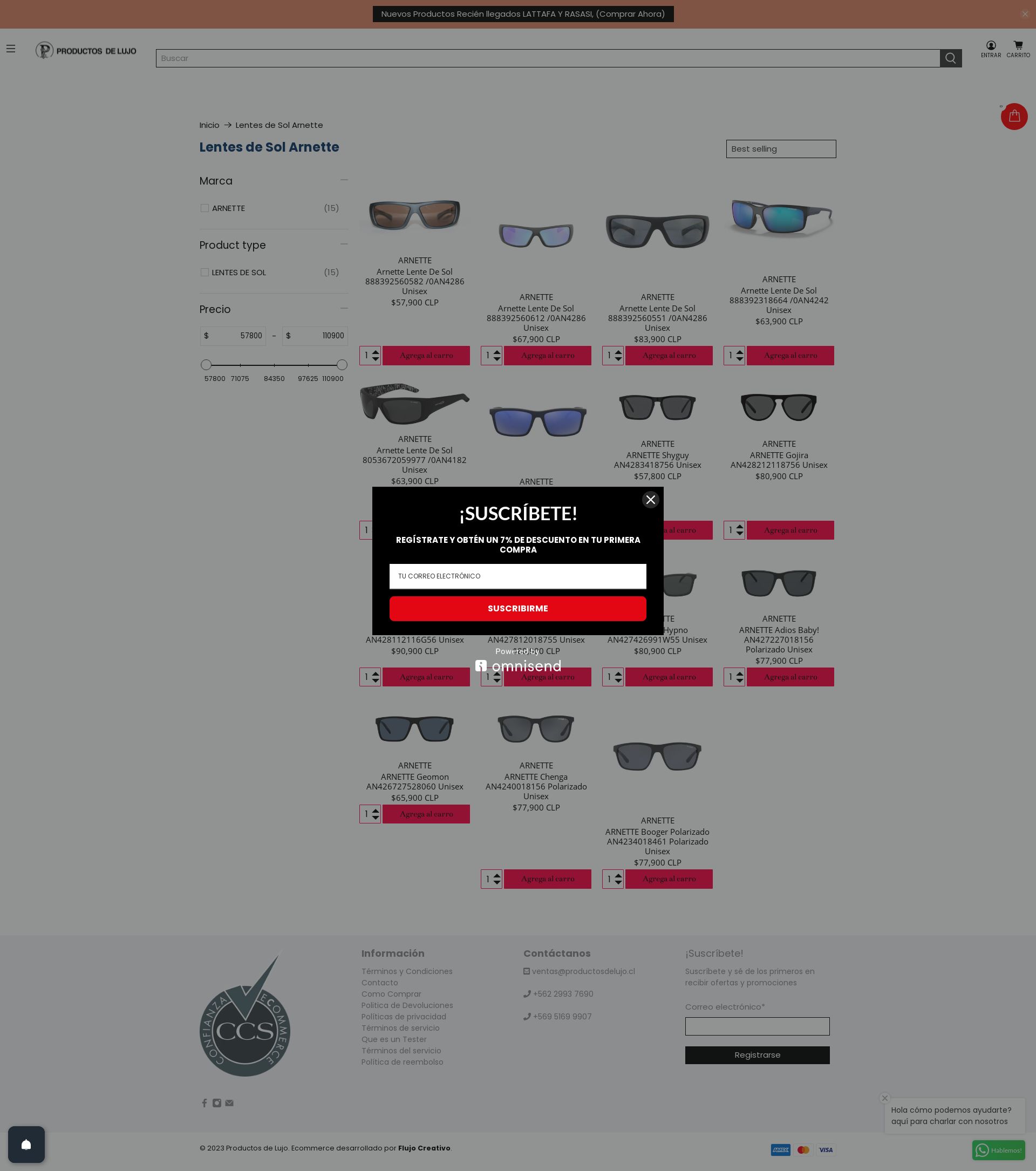This screenshot has width=1036, height=1171.
Task: Click quantity stepper for ARNETTE Chenga
Action: (x=492, y=879)
